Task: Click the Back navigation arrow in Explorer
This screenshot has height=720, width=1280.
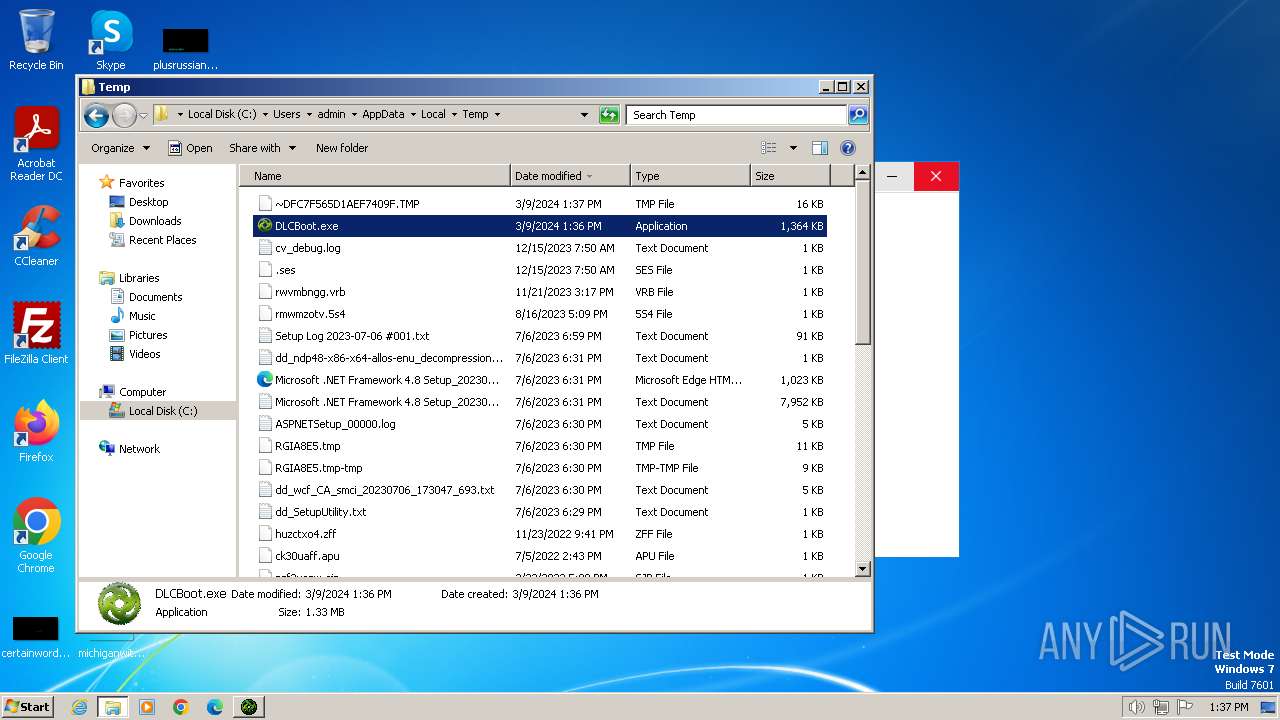Action: [96, 115]
